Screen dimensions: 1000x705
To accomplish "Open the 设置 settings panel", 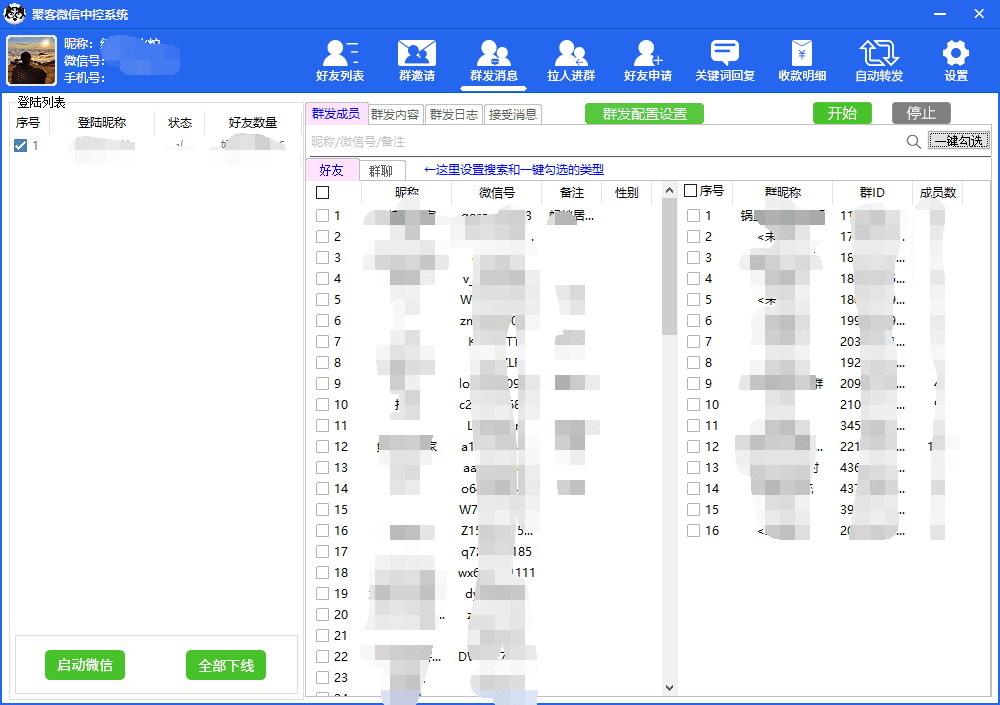I will (955, 60).
